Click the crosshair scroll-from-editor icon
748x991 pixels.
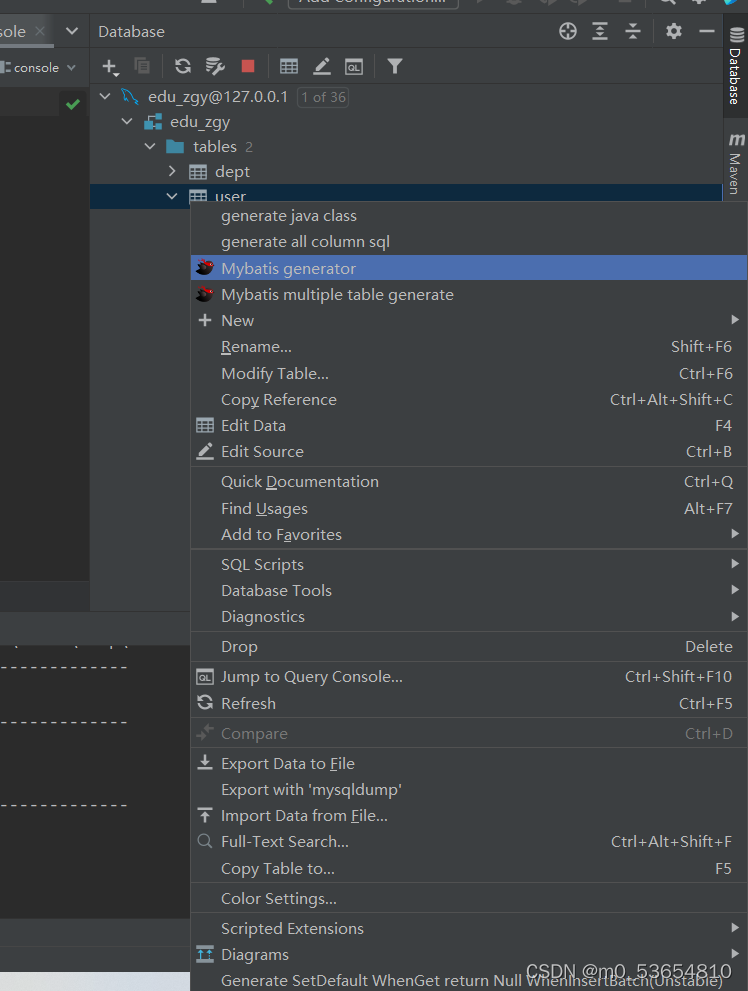568,31
